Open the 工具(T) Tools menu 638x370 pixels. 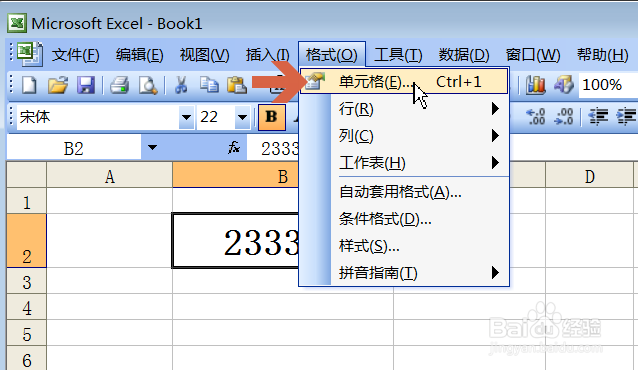398,55
